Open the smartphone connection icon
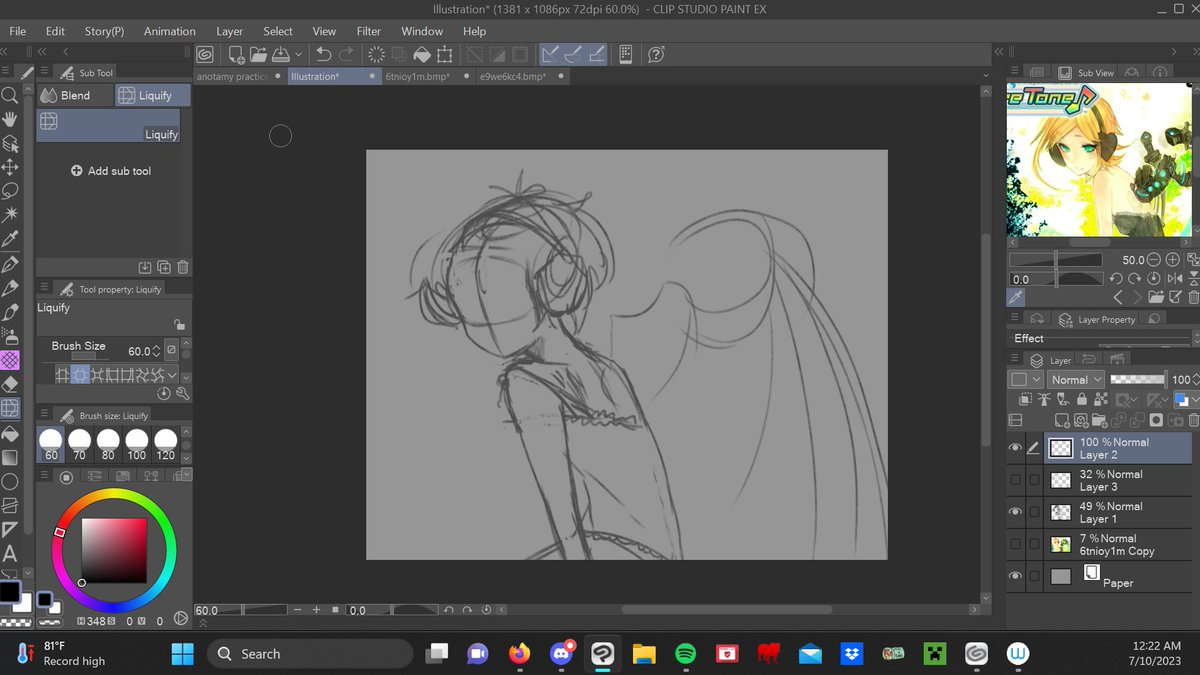Screen dimensions: 1200x675 (625, 54)
